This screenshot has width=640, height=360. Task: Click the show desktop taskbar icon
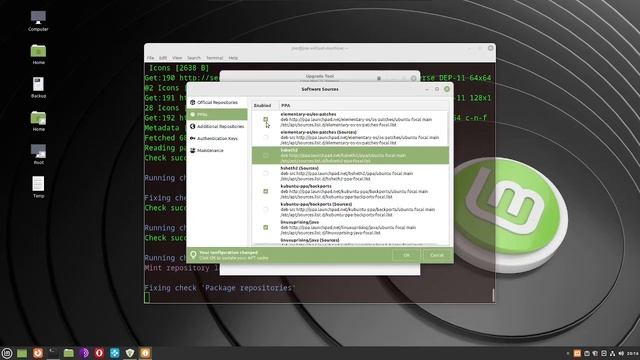coord(22,353)
